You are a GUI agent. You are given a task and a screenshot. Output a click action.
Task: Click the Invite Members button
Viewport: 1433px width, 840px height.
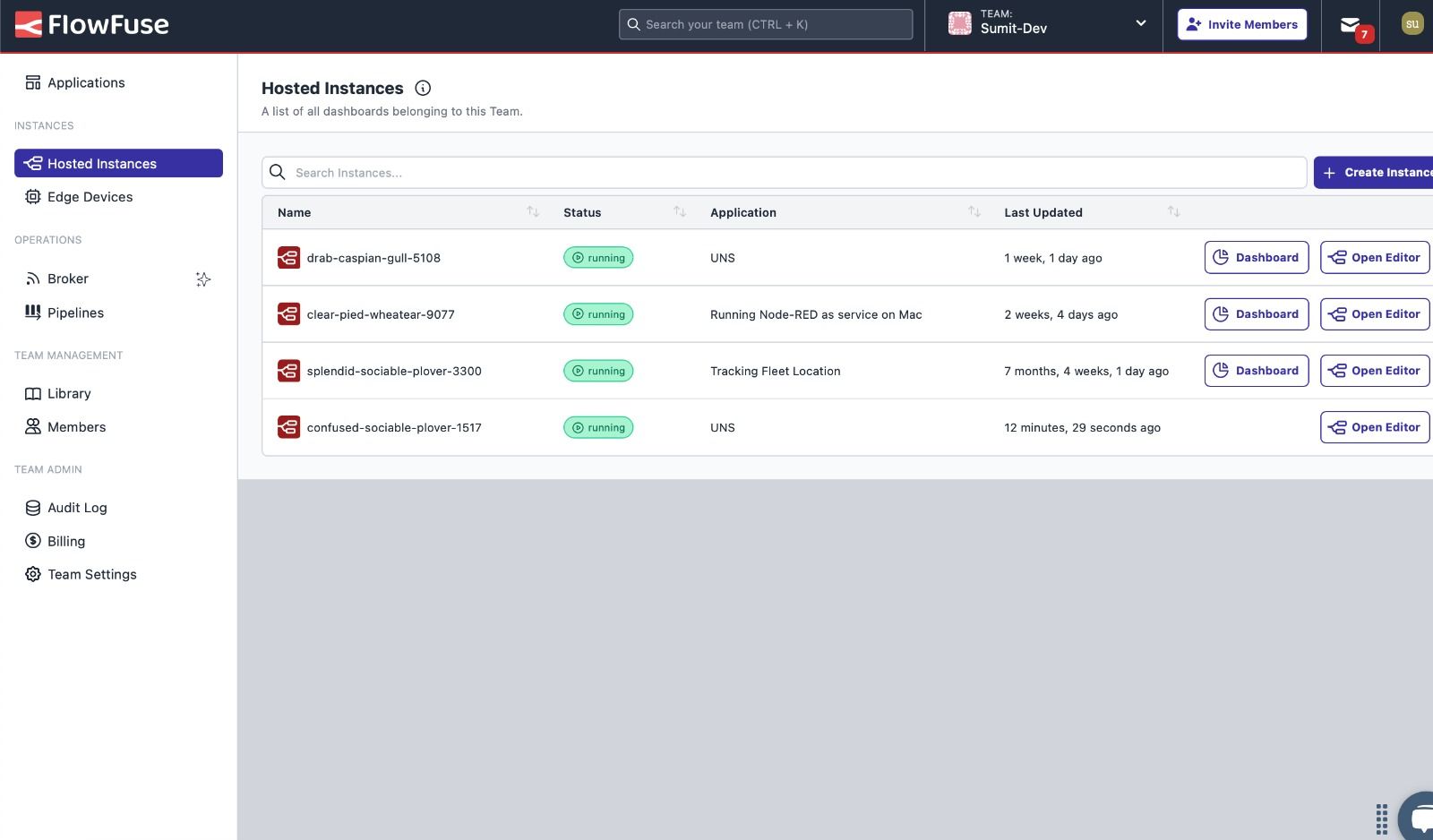coord(1241,24)
